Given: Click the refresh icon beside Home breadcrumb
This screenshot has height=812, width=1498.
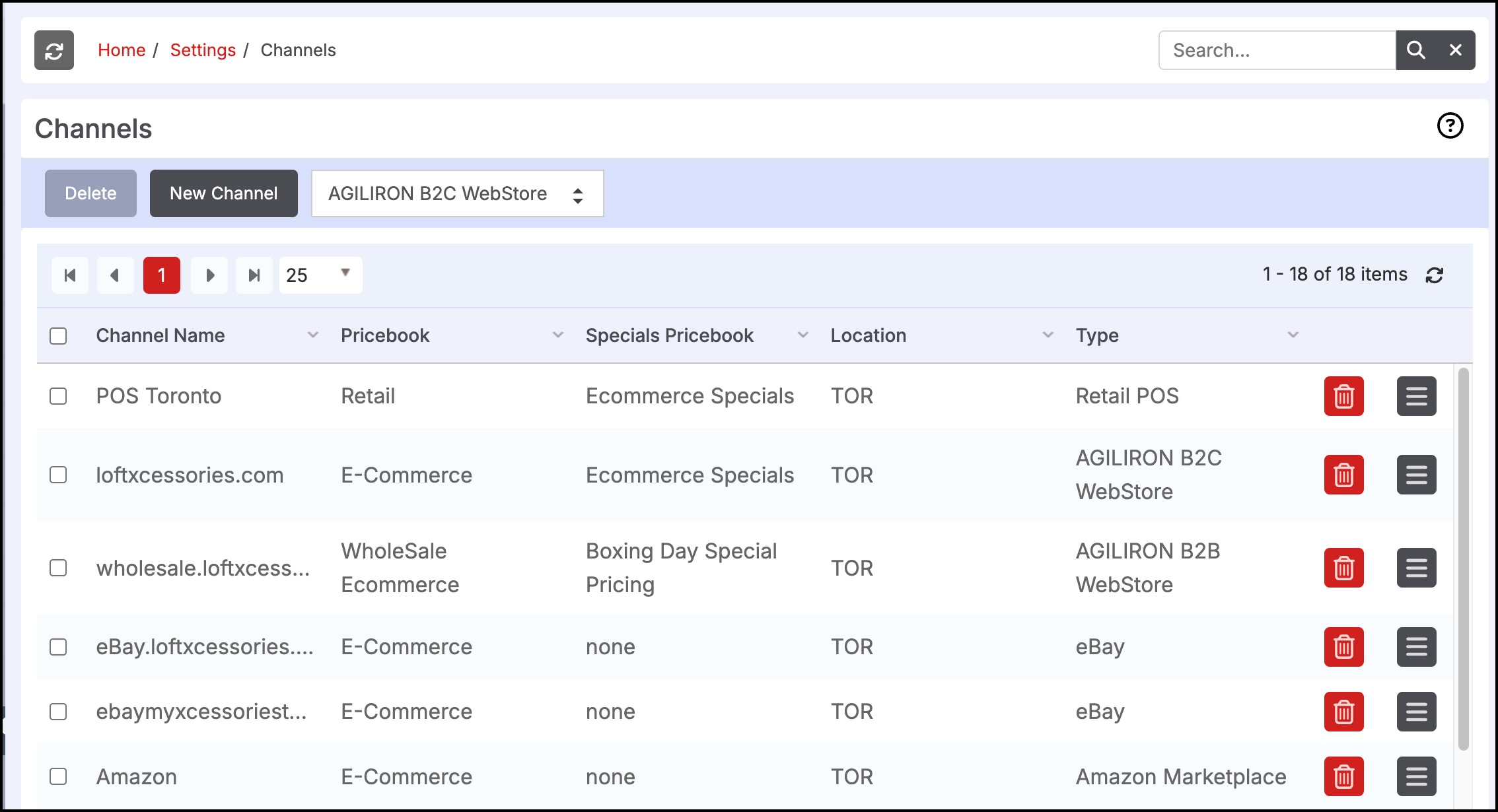Looking at the screenshot, I should [x=54, y=50].
